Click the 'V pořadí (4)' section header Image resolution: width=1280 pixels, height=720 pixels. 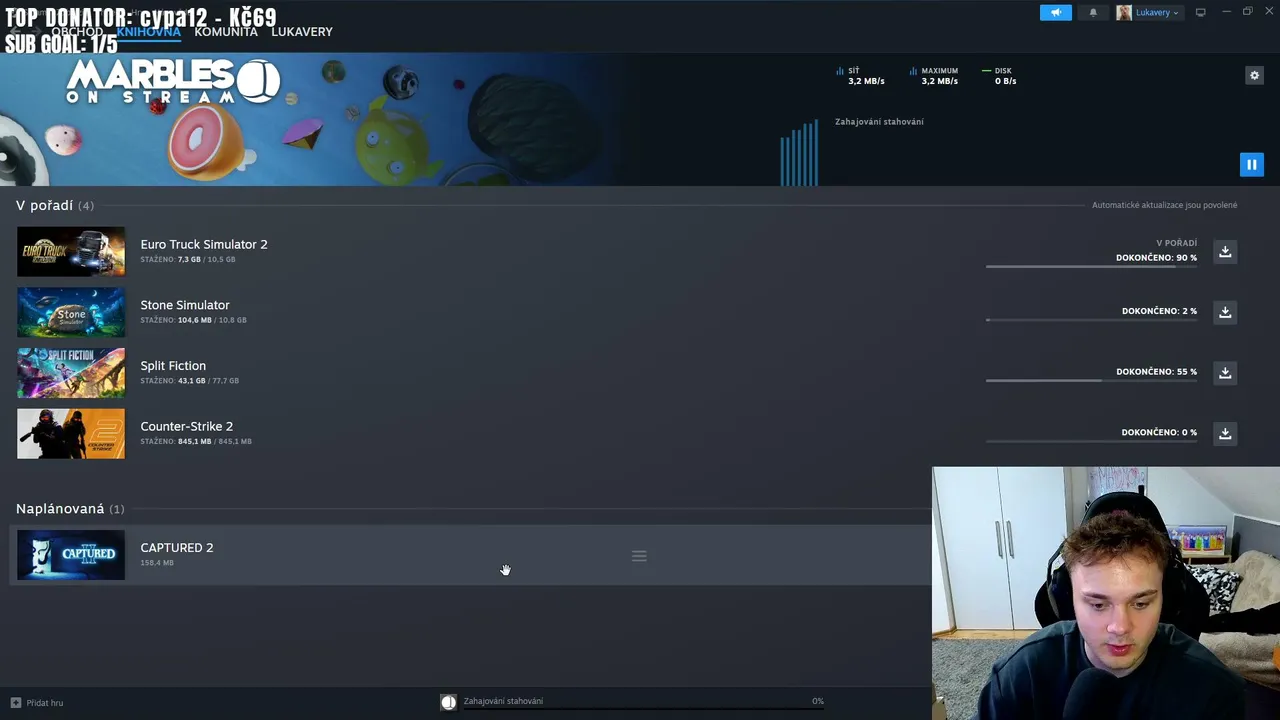click(55, 205)
